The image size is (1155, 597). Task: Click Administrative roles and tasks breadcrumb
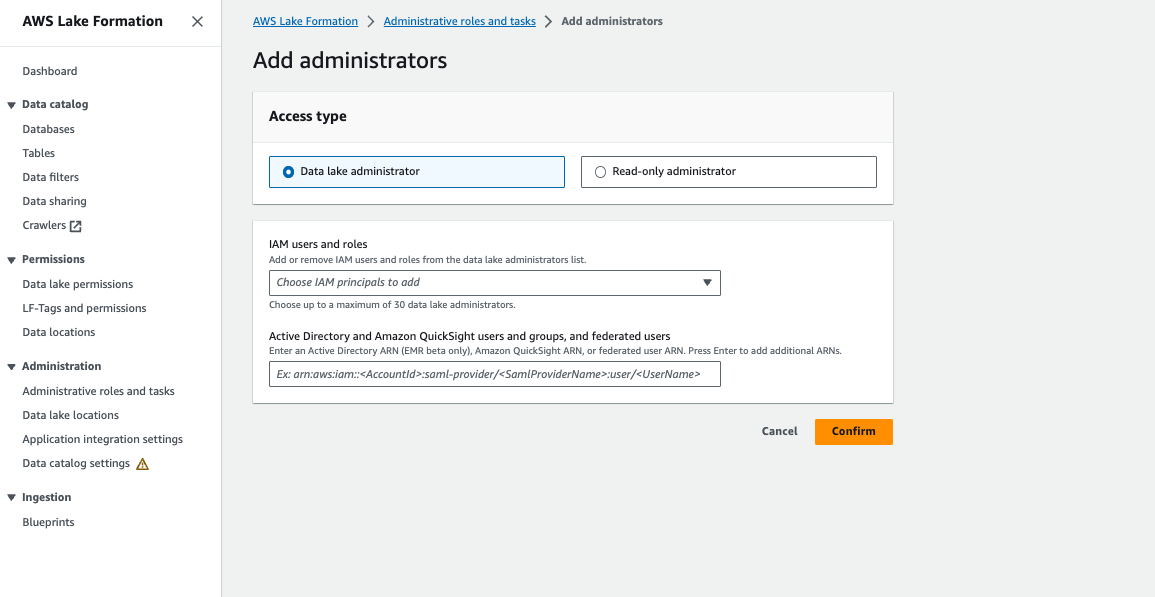pos(460,21)
